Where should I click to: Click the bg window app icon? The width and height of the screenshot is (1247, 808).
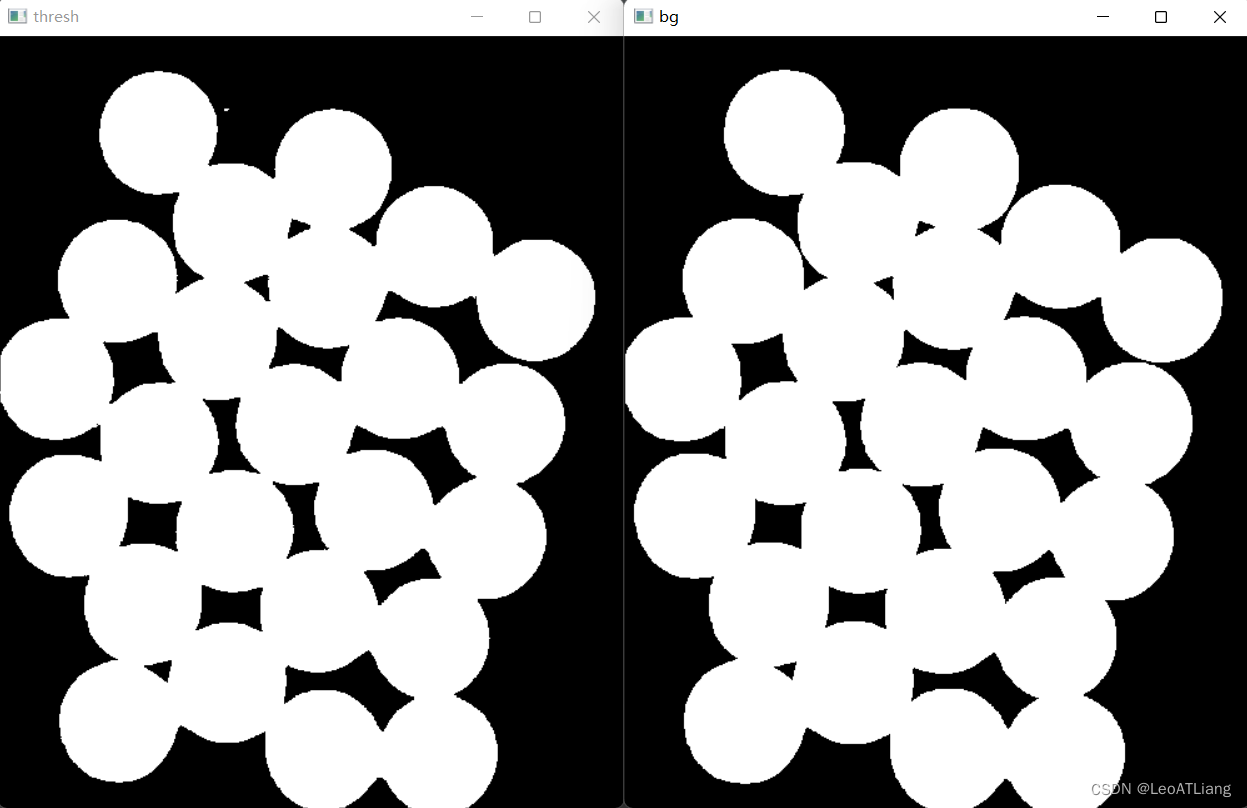tap(643, 16)
